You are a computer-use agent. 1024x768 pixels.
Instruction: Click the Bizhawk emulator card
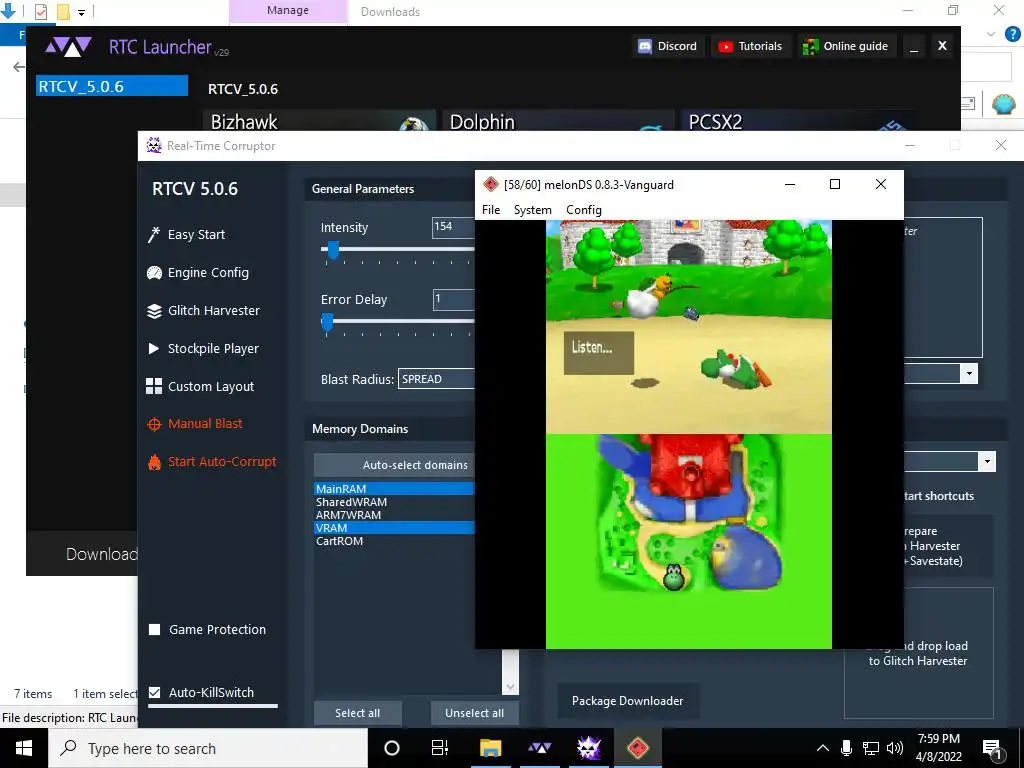click(319, 121)
